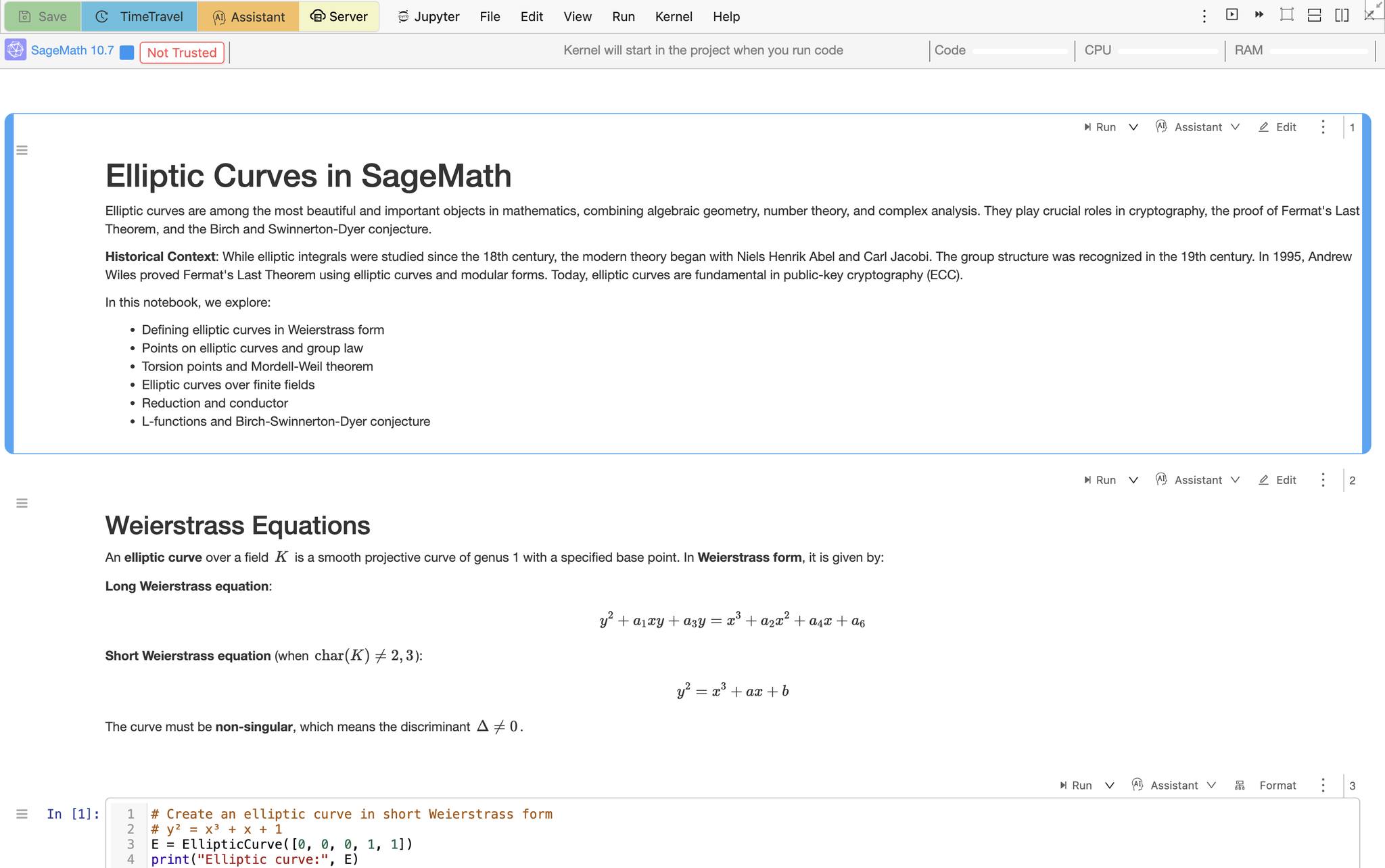This screenshot has width=1385, height=868.
Task: Edit markdown cell 1
Action: [1277, 127]
